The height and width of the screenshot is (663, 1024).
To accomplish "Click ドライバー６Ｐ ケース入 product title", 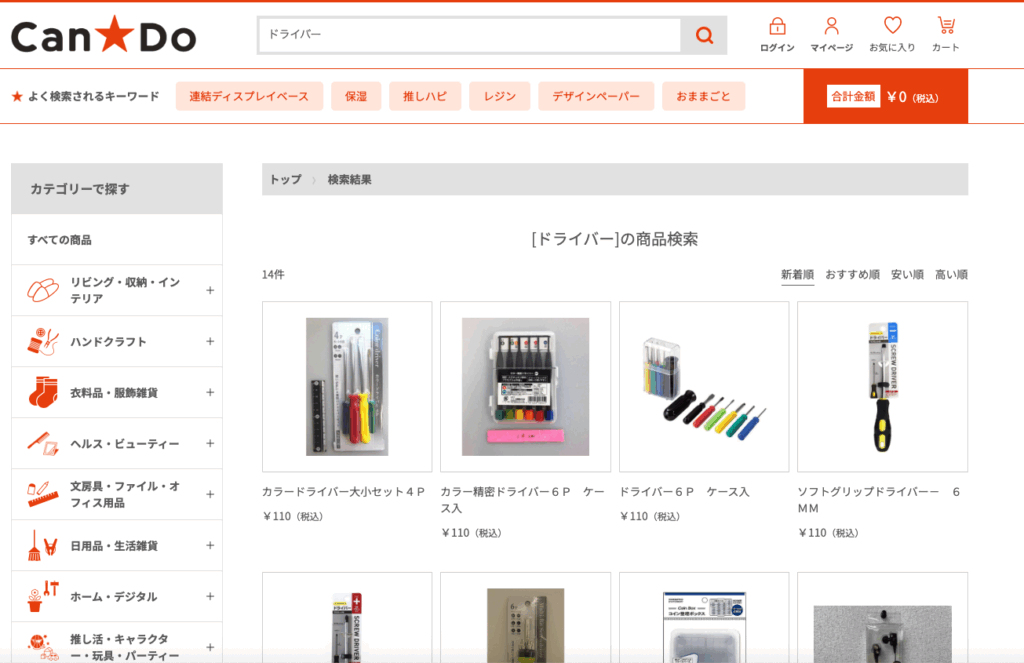I will (684, 492).
